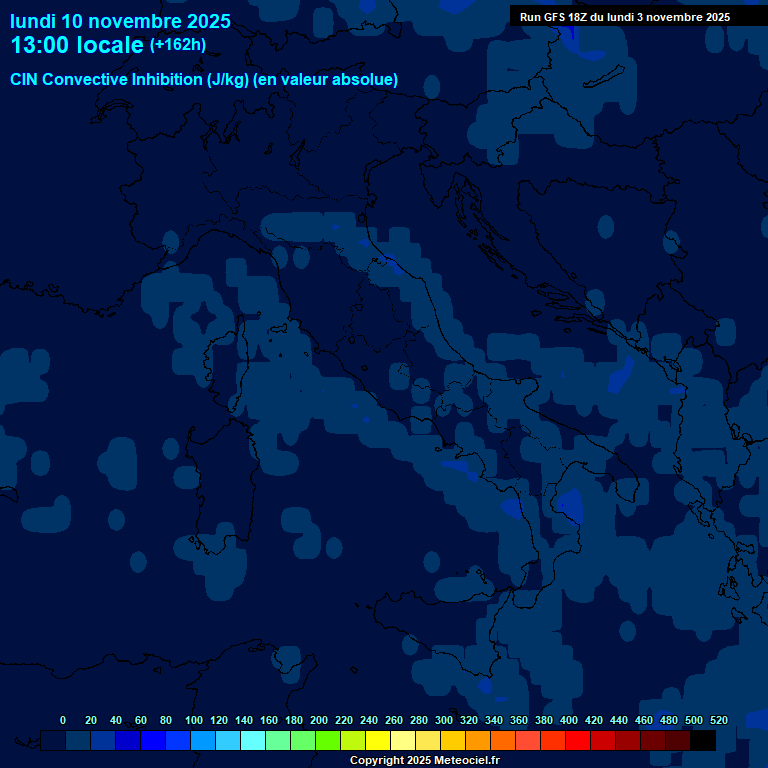Image resolution: width=768 pixels, height=768 pixels.
Task: Click the first dark swatch at legend's left end
Action: (x=53, y=740)
